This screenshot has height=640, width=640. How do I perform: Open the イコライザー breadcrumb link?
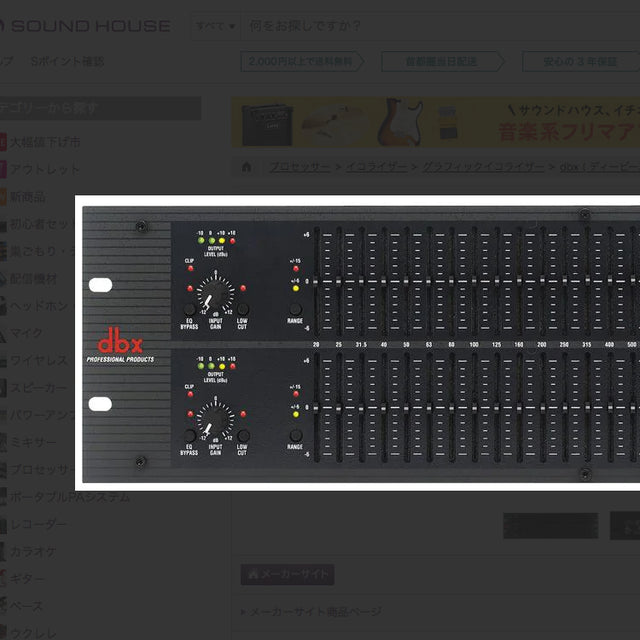376,167
